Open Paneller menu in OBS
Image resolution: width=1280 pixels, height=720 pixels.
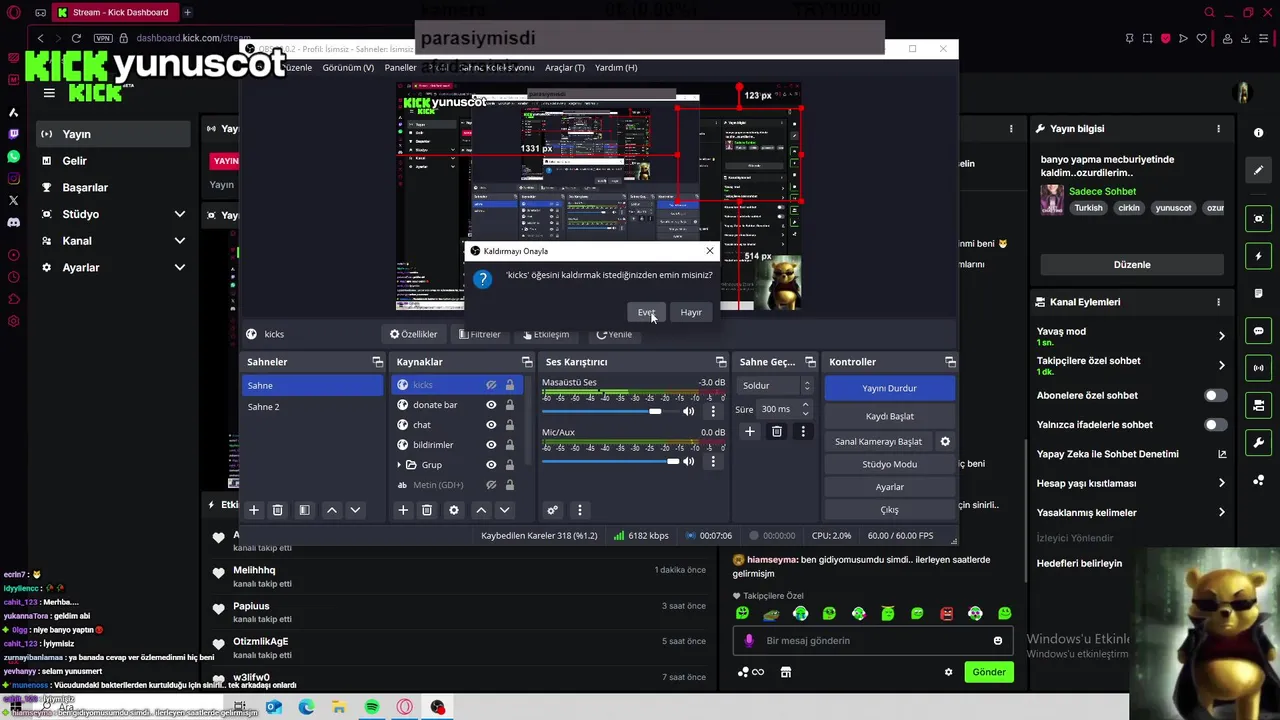point(400,68)
